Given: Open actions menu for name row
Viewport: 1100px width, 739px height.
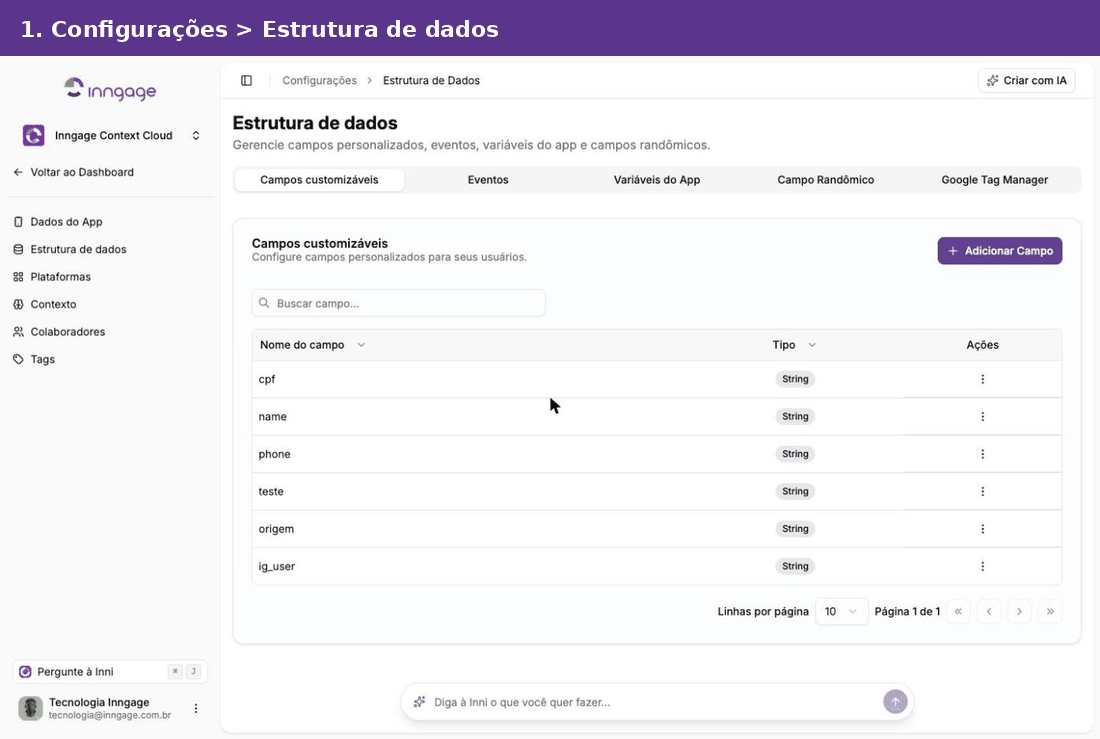Looking at the screenshot, I should 982,416.
